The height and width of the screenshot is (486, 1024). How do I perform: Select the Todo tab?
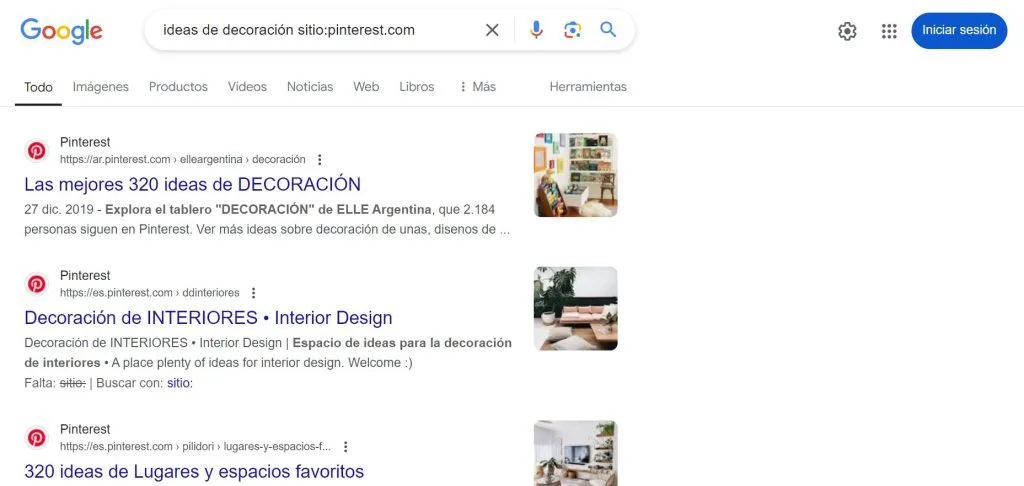pyautogui.click(x=39, y=87)
